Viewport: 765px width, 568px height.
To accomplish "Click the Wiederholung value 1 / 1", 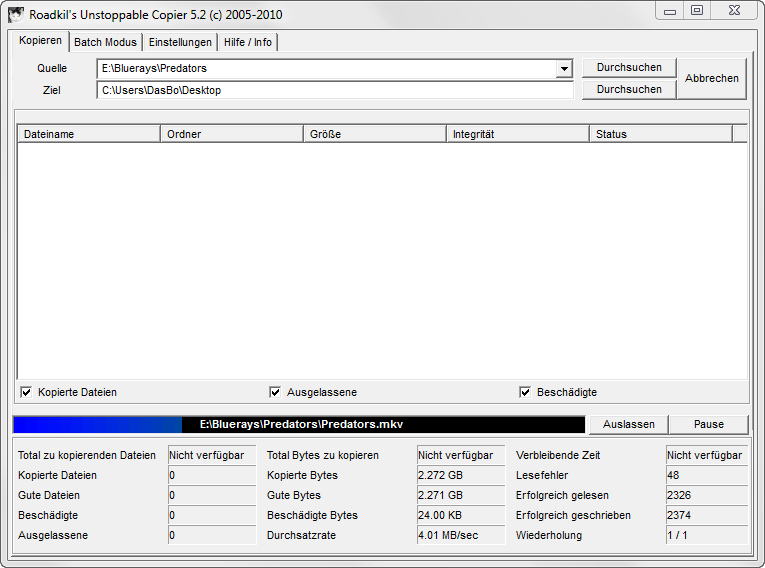I will click(x=707, y=535).
